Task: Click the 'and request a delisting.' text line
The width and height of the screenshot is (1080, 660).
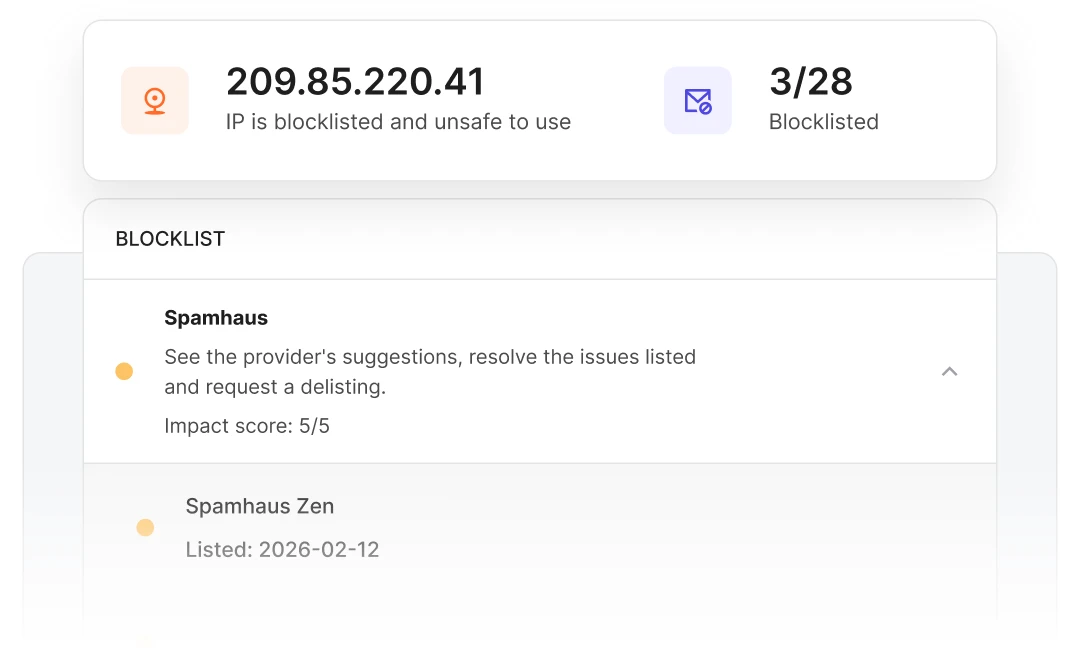Action: pyautogui.click(x=274, y=387)
